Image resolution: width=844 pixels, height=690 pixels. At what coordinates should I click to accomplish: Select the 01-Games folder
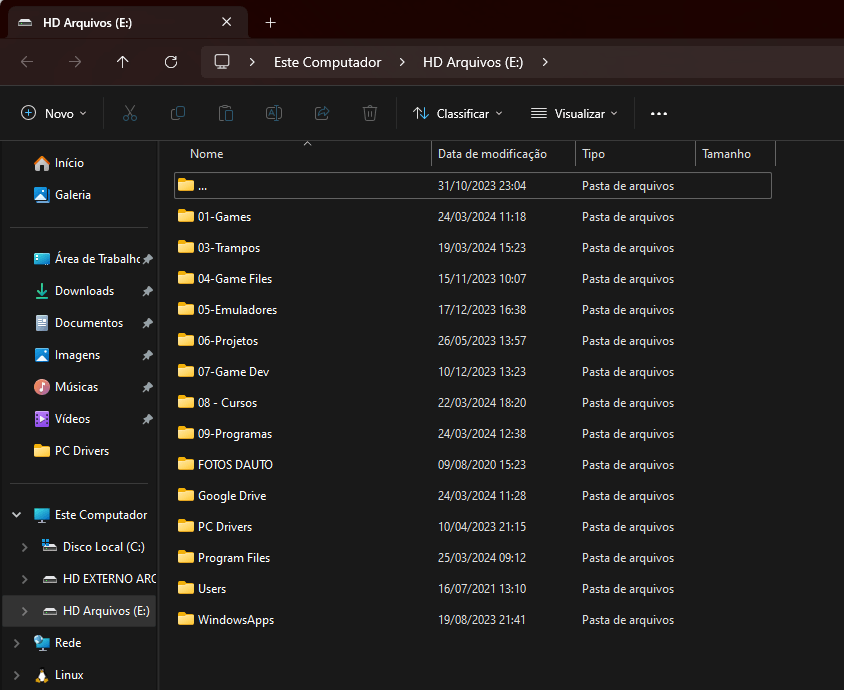point(473,217)
